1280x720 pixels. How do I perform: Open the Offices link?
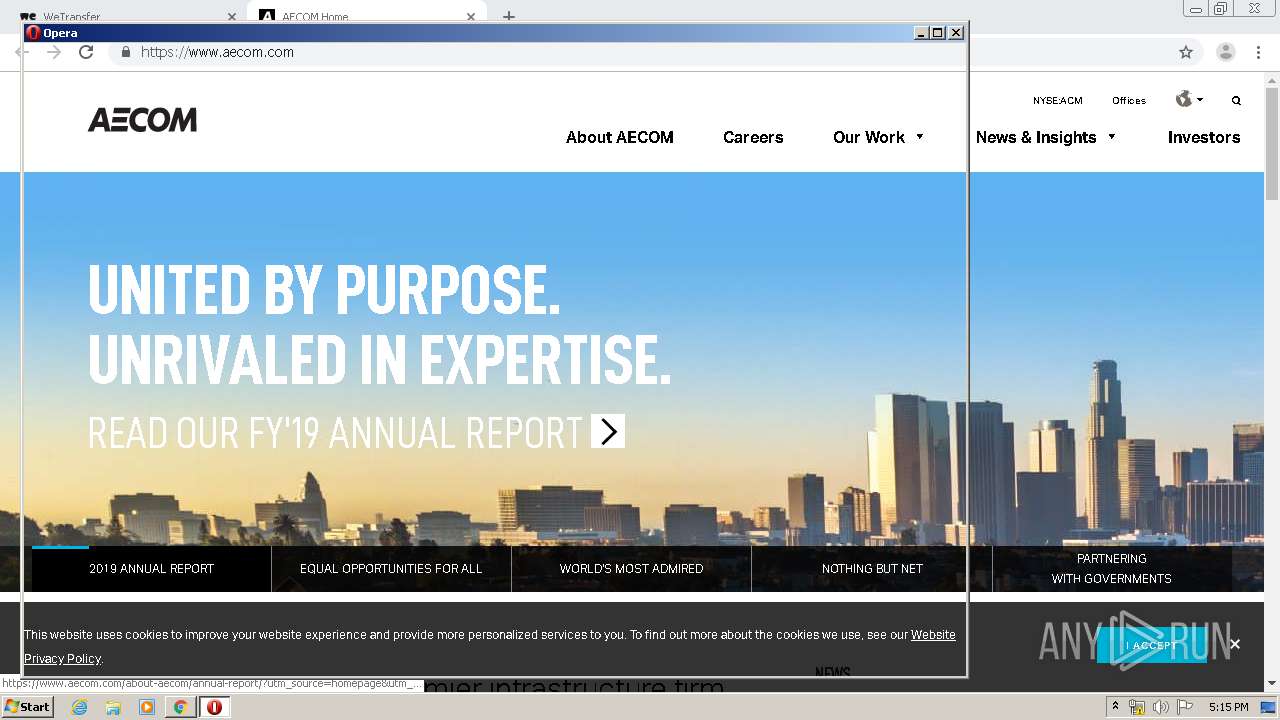click(x=1129, y=100)
